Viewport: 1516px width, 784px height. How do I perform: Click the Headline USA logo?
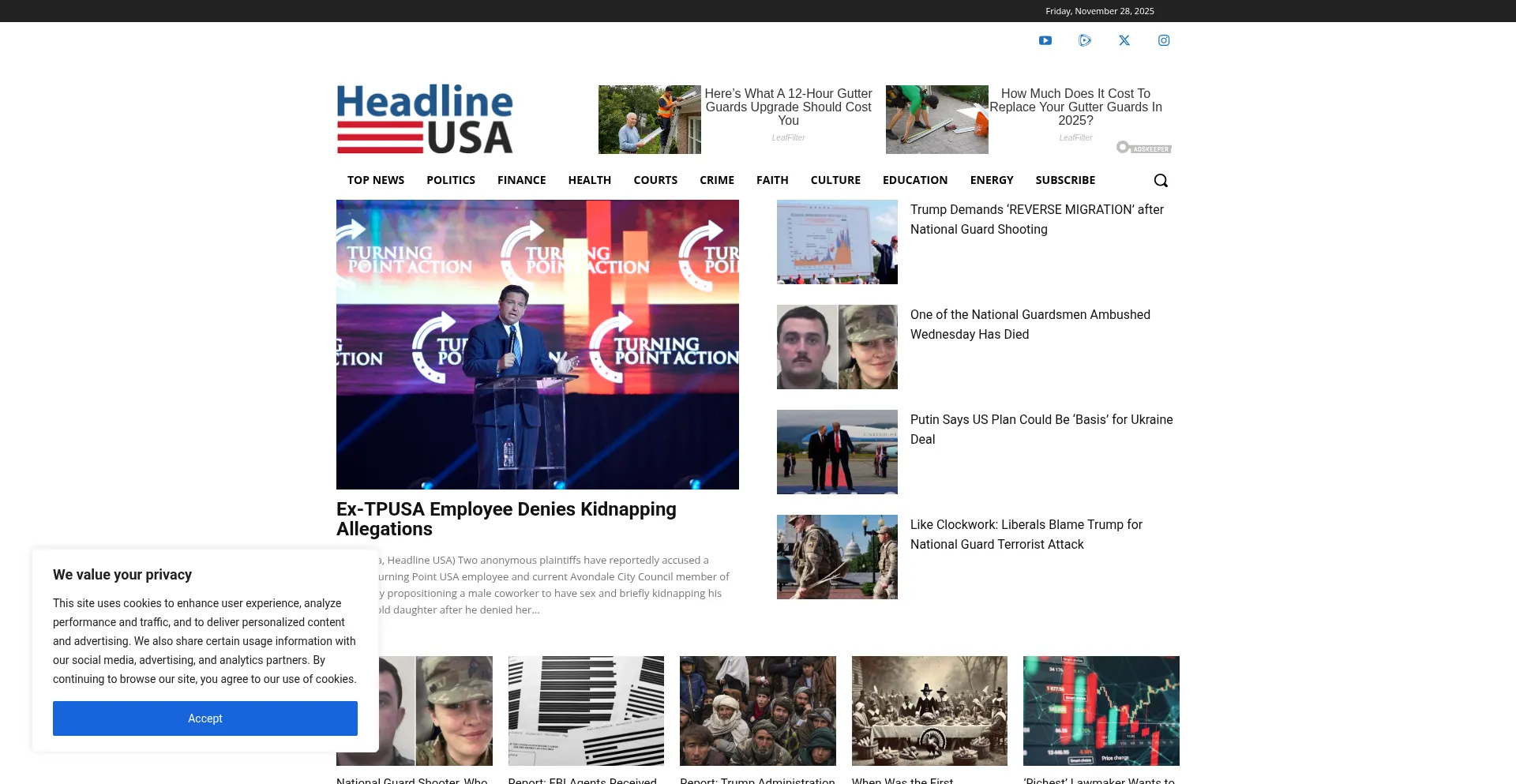click(x=425, y=119)
